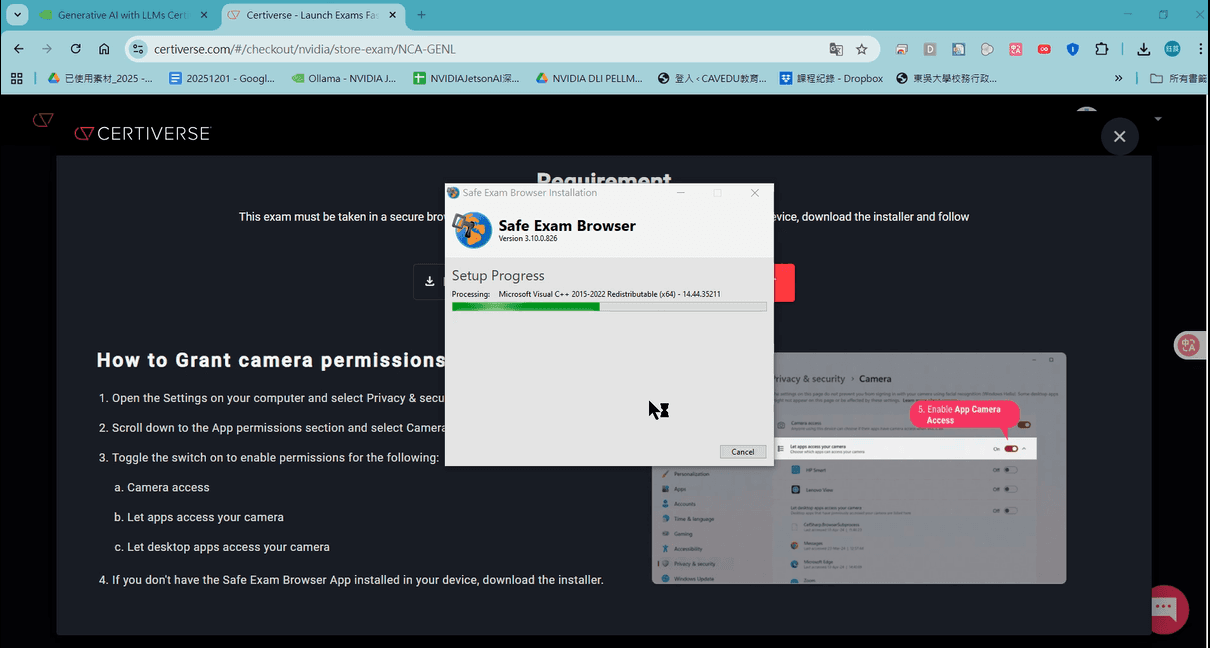Click the floating translate bubble at right edge

click(1189, 345)
